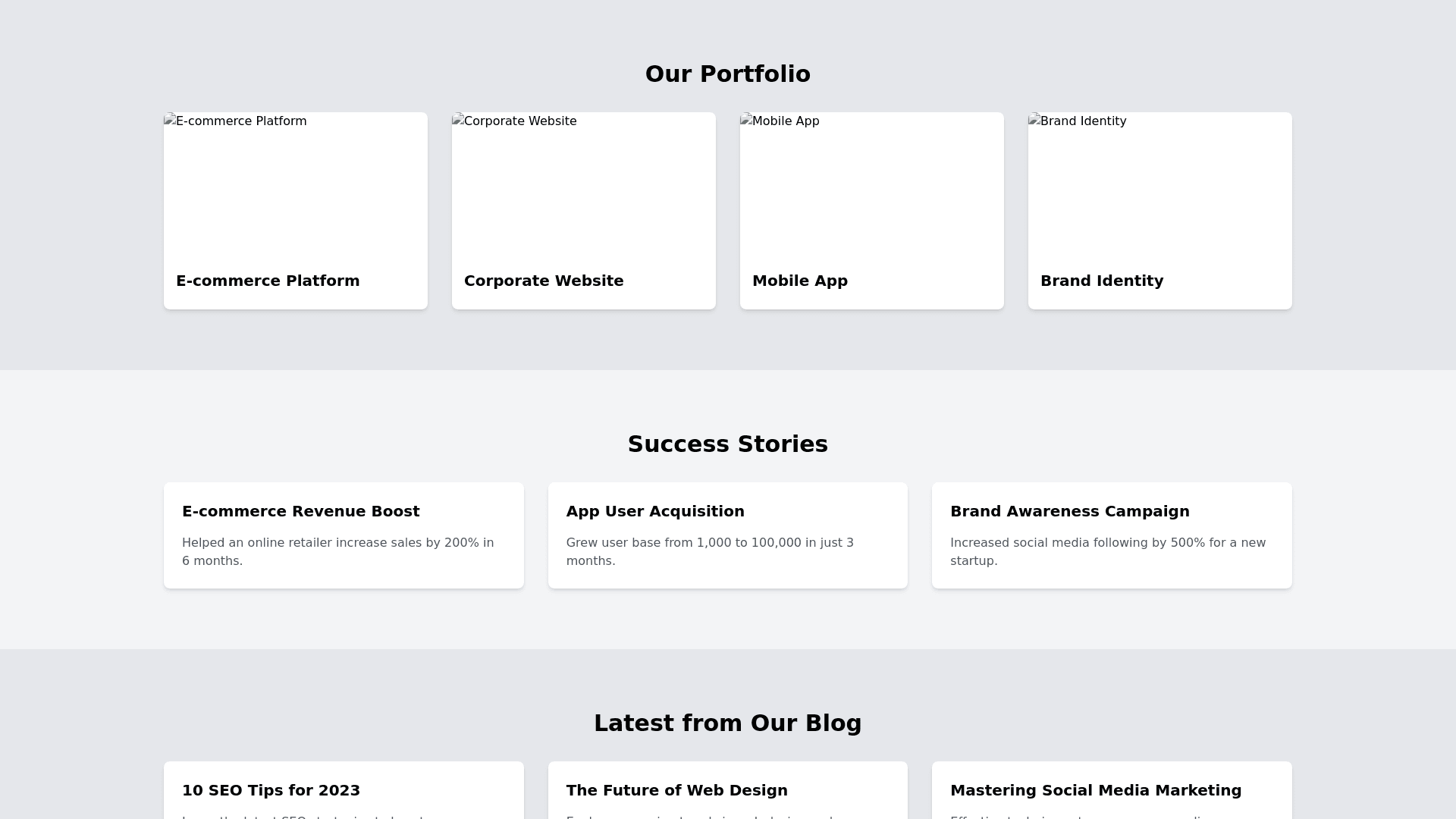This screenshot has width=1456, height=819.
Task: Open the 10 SEO Tips for 2023 post
Action: coord(271,790)
